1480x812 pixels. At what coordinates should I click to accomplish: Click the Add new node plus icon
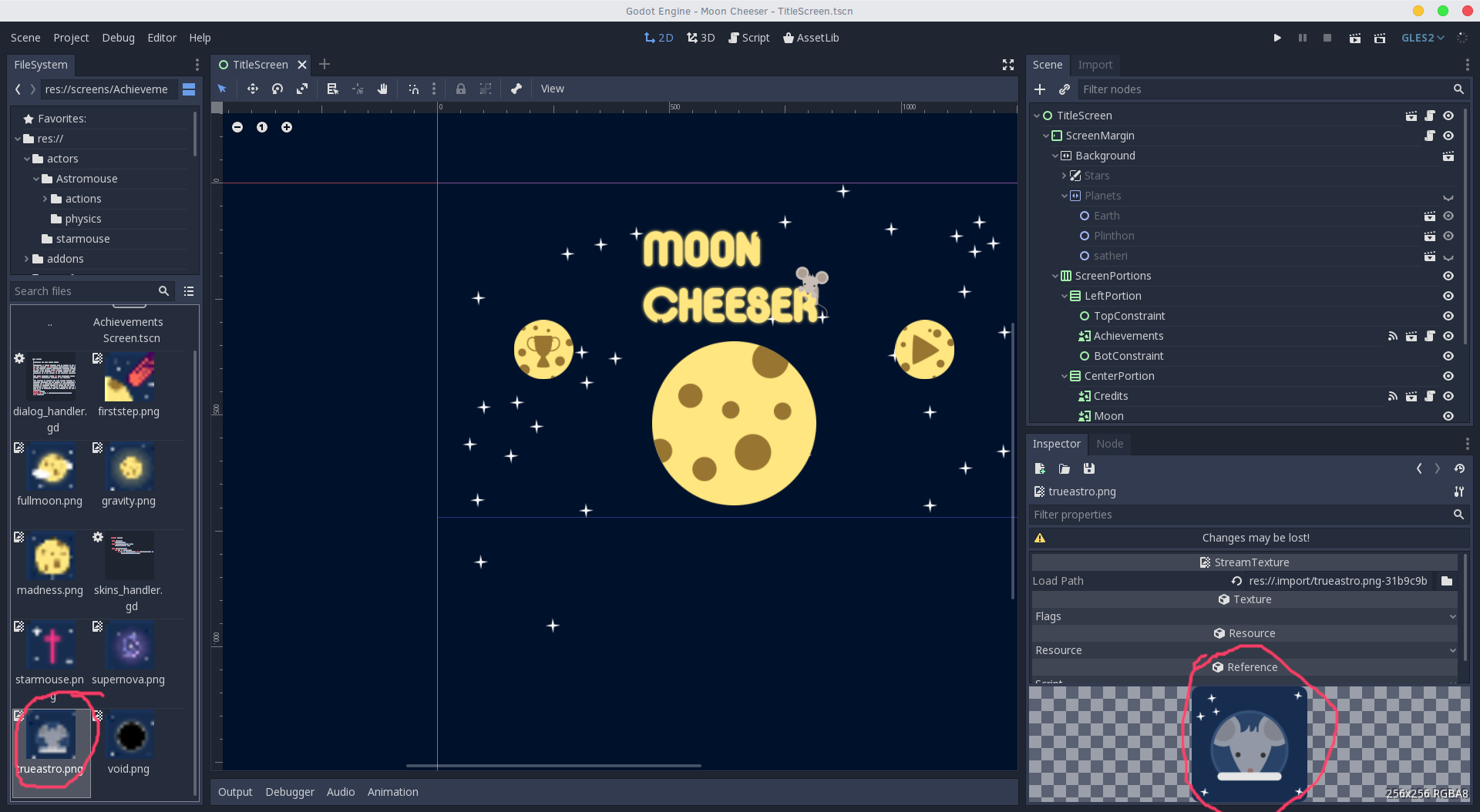click(x=1040, y=89)
